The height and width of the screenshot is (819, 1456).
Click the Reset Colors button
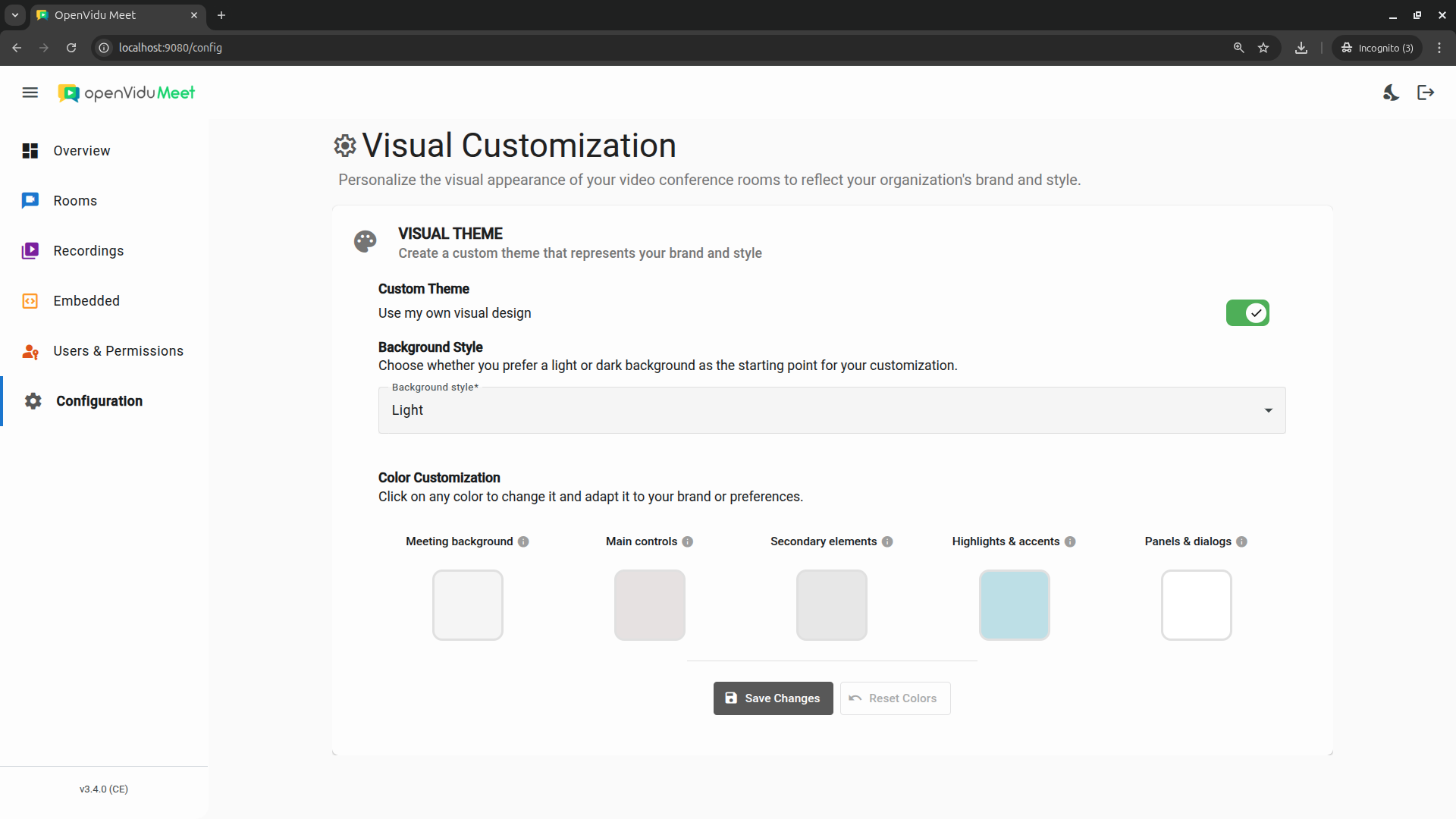pyautogui.click(x=895, y=698)
